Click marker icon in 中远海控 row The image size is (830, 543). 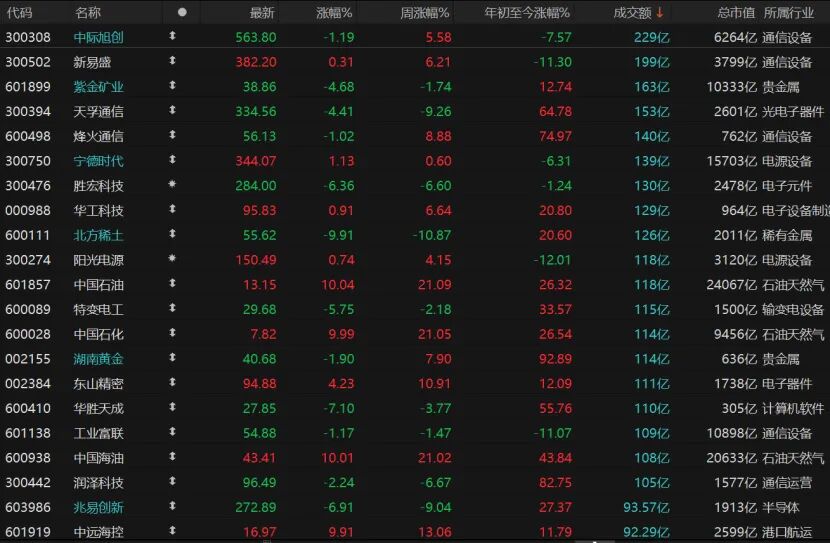pyautogui.click(x=172, y=531)
